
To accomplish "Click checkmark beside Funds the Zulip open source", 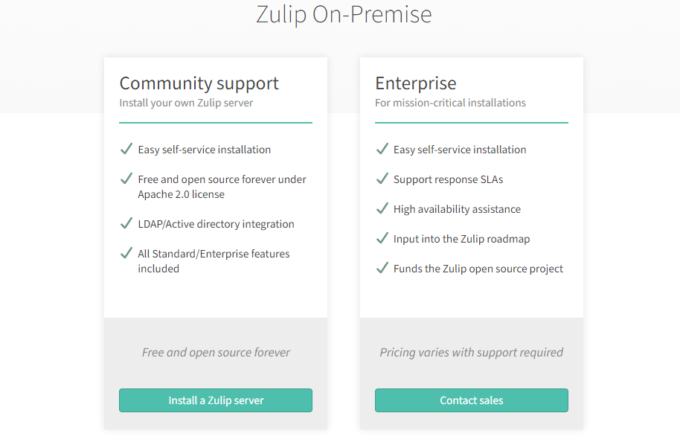I will [382, 268].
